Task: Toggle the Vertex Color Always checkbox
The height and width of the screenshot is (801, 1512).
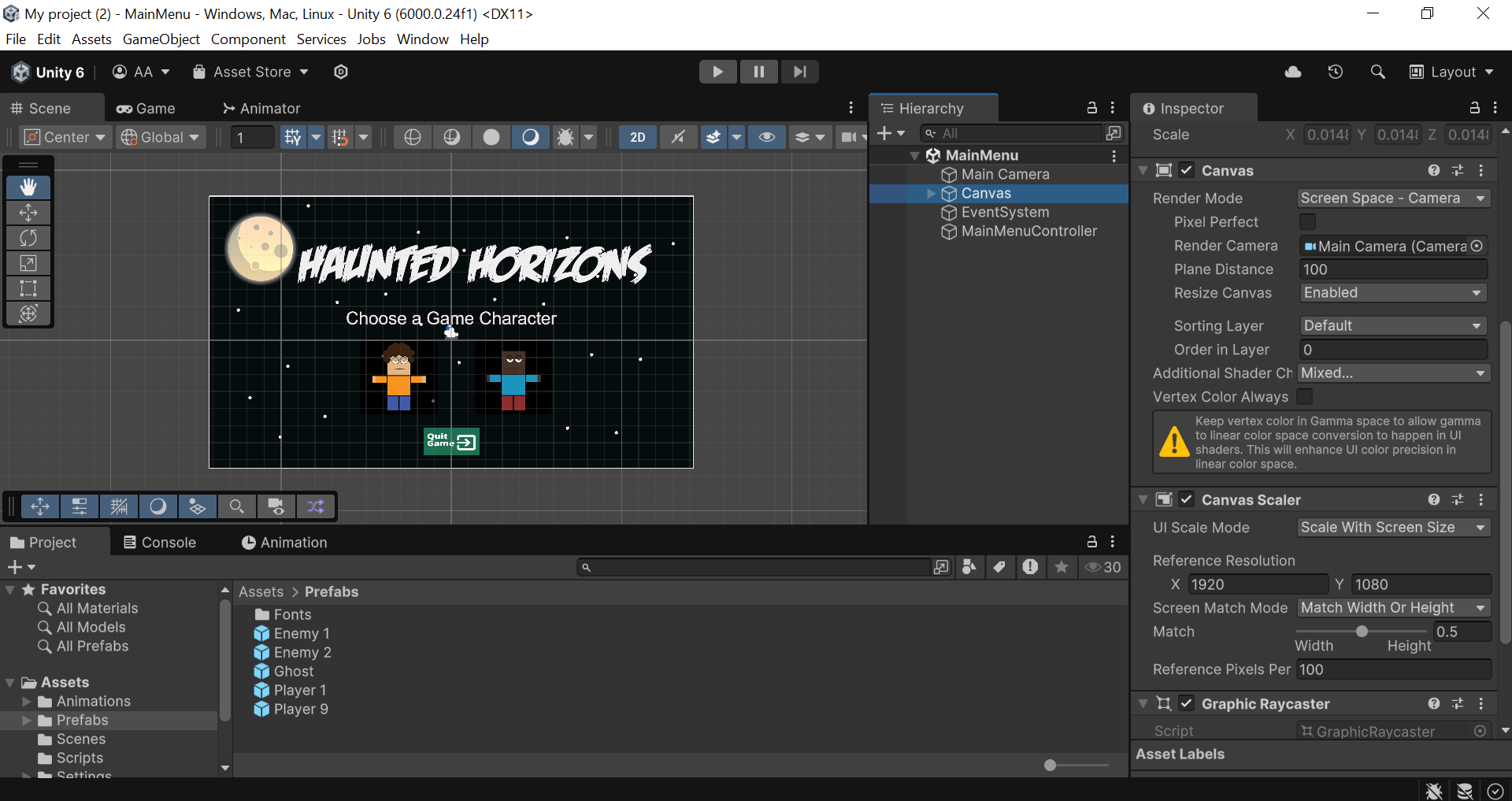Action: [1305, 397]
